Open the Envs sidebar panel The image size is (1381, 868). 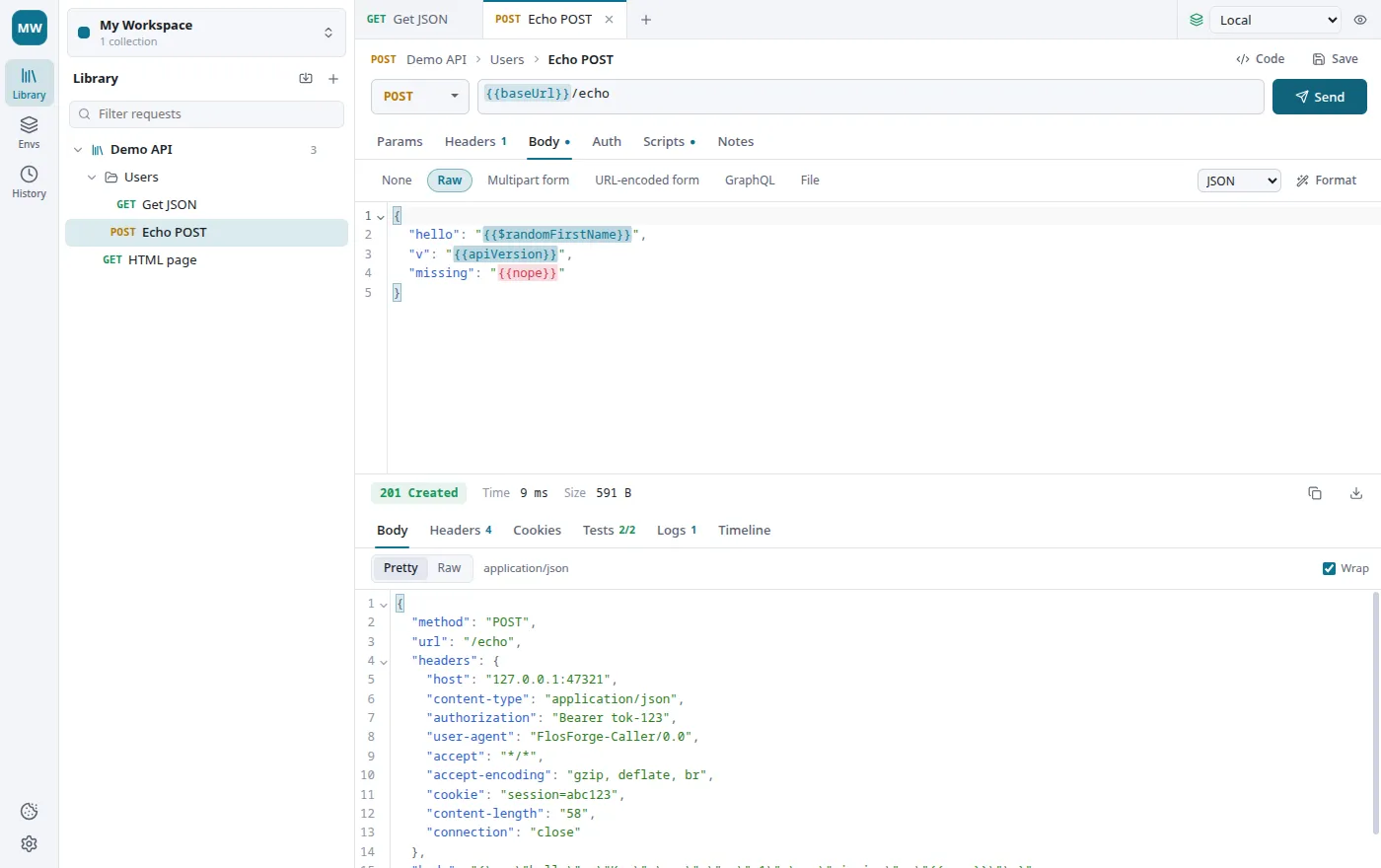tap(30, 132)
